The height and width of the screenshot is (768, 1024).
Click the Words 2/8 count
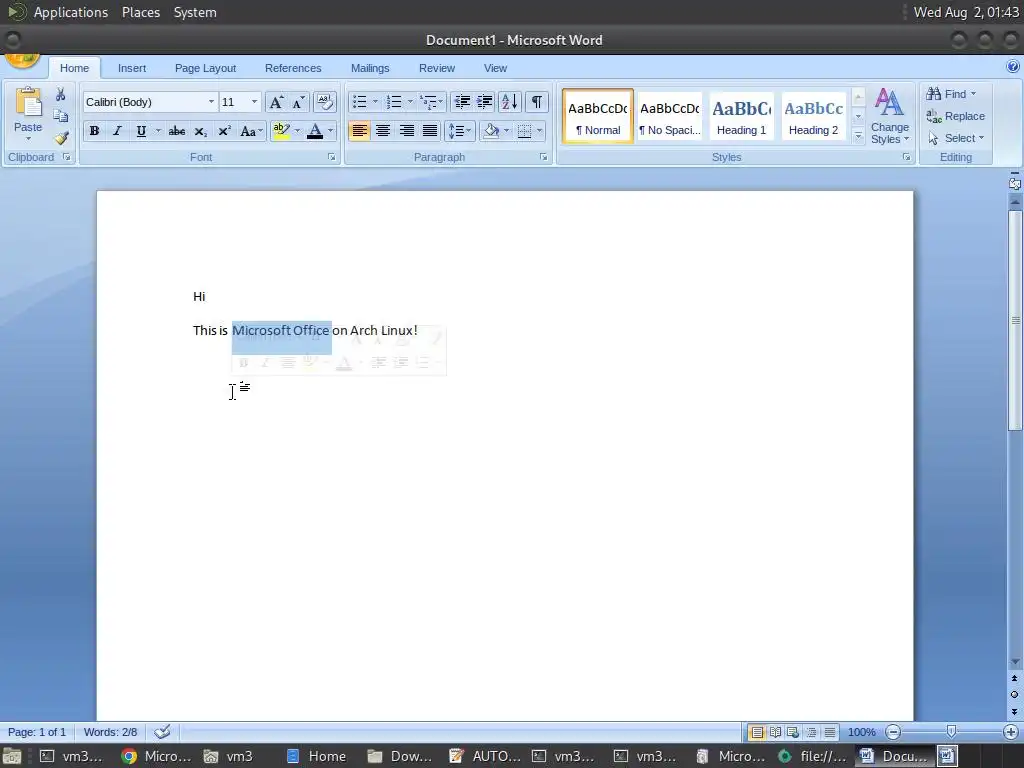[110, 732]
